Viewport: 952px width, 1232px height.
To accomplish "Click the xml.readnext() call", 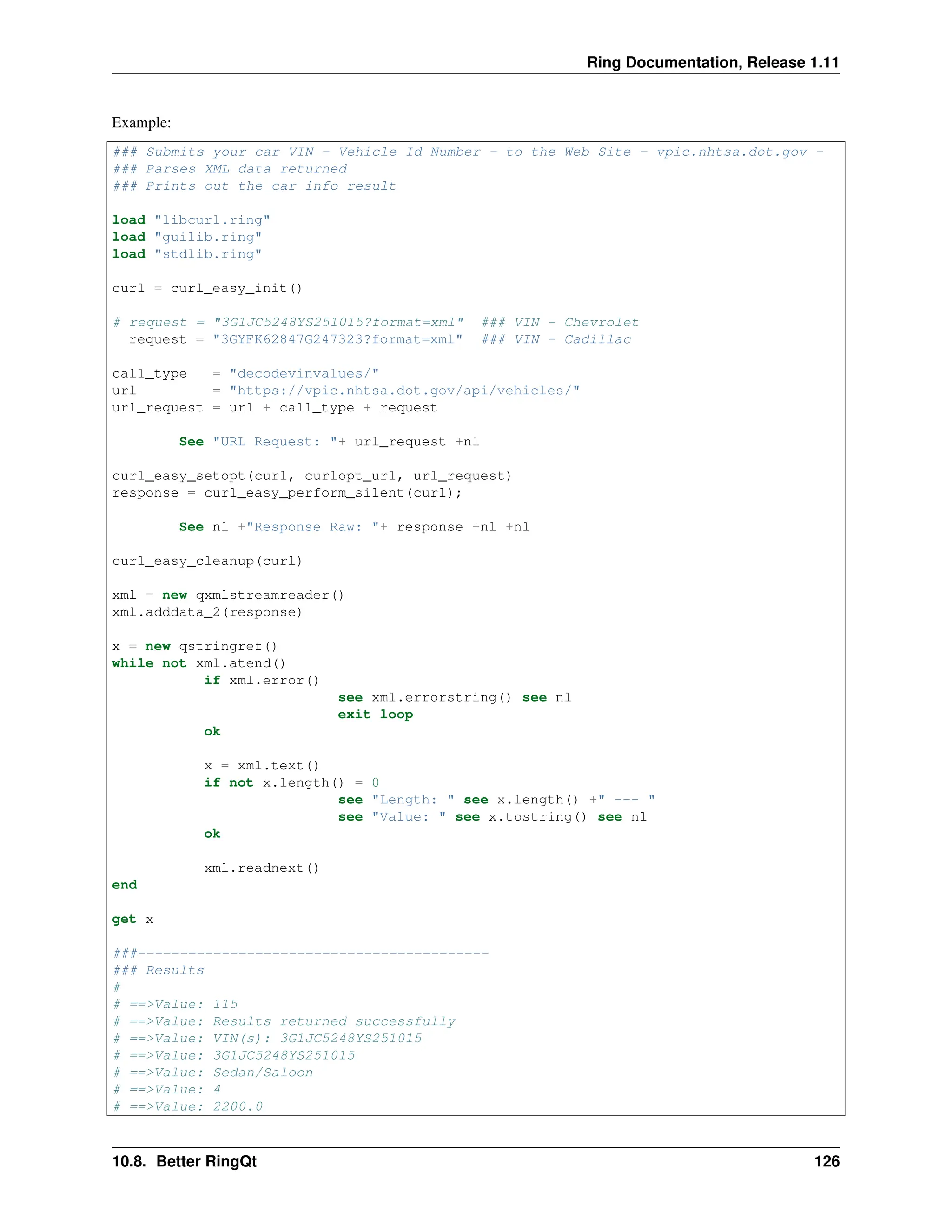I will tap(261, 868).
